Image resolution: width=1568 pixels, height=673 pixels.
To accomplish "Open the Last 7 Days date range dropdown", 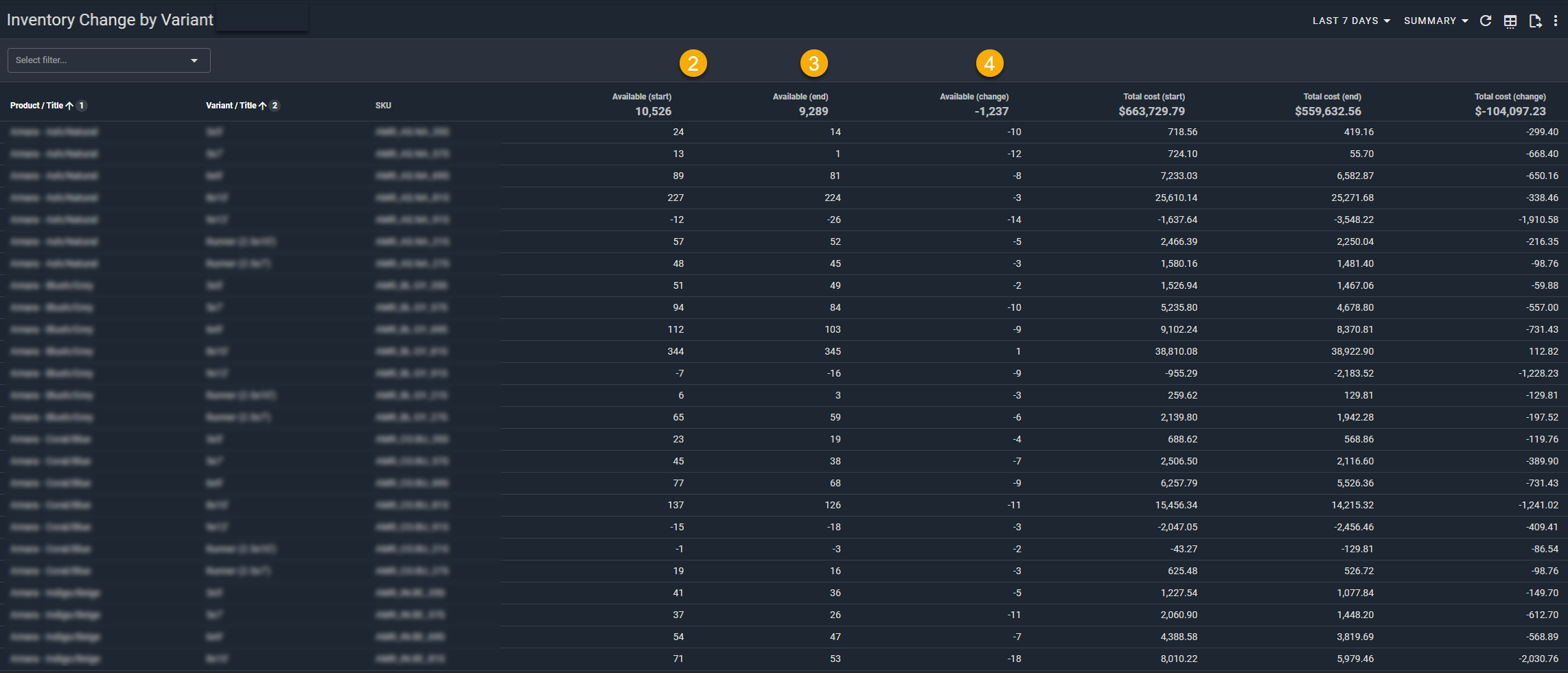I will [x=1350, y=21].
